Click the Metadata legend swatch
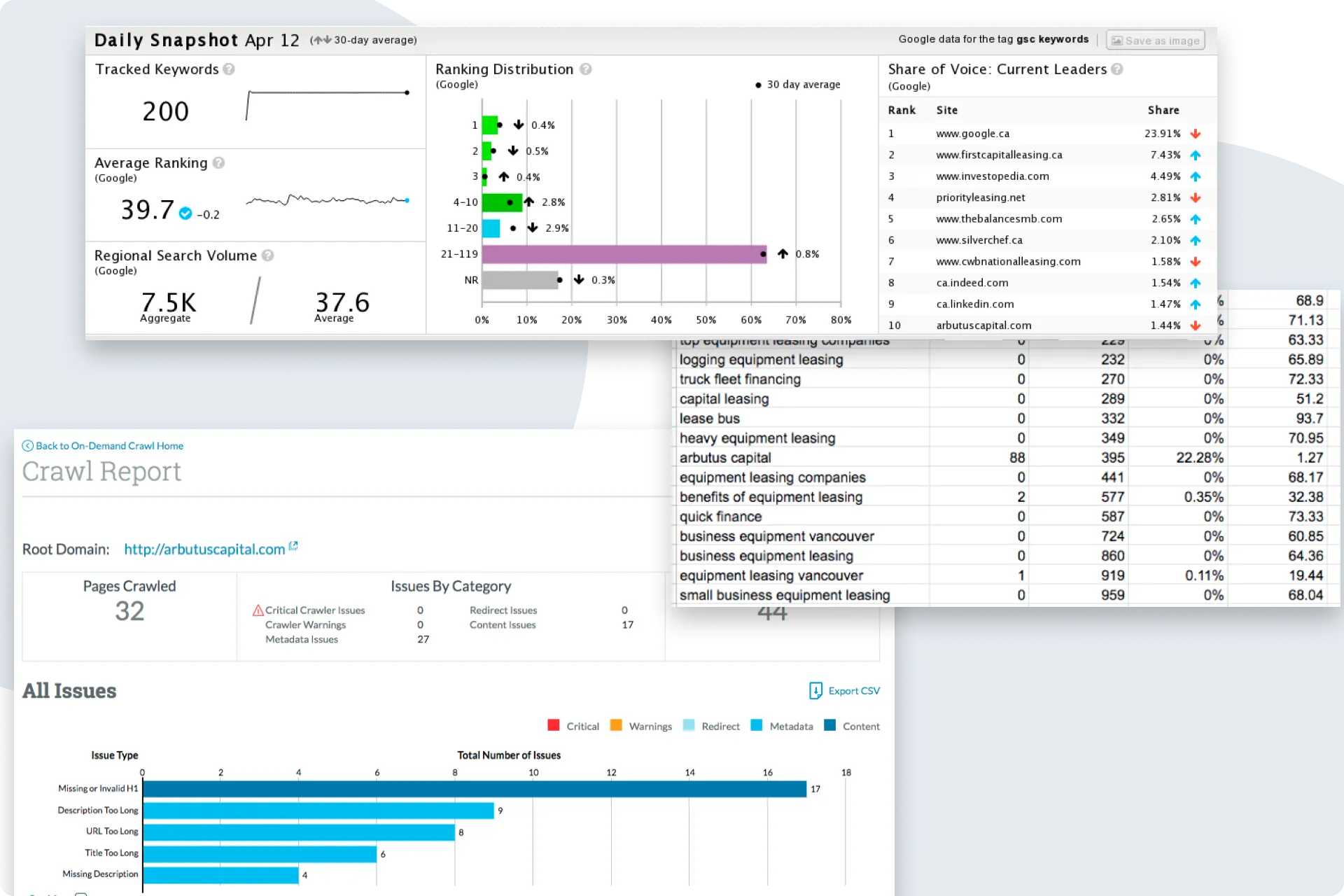This screenshot has width=1344, height=896. (x=757, y=725)
